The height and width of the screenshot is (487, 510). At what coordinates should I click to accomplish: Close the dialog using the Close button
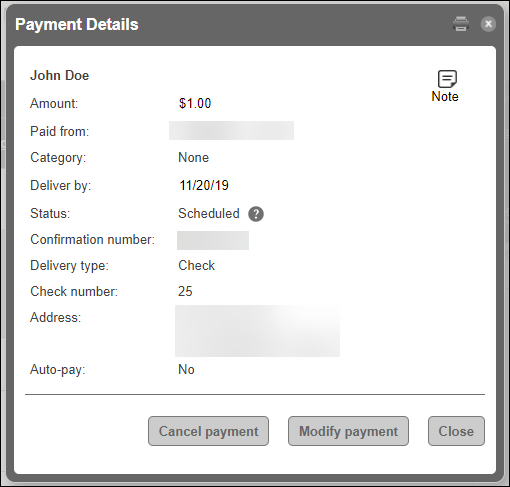[x=456, y=431]
